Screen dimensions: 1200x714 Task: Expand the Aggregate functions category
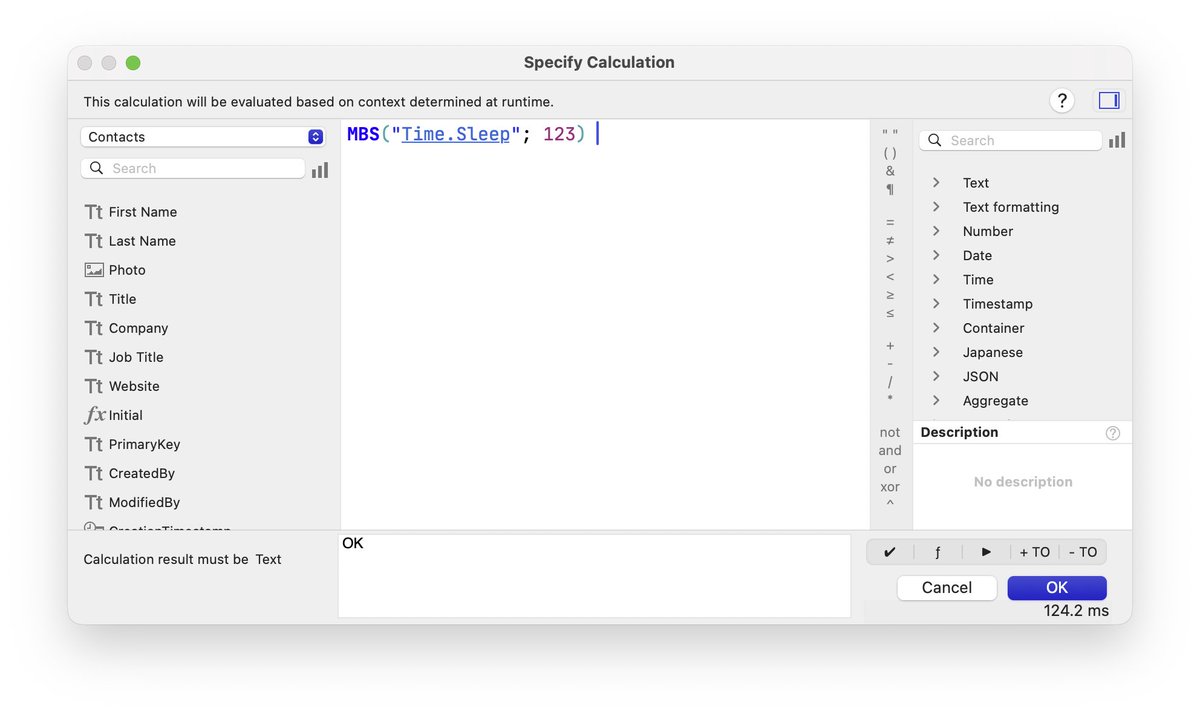[x=937, y=401]
